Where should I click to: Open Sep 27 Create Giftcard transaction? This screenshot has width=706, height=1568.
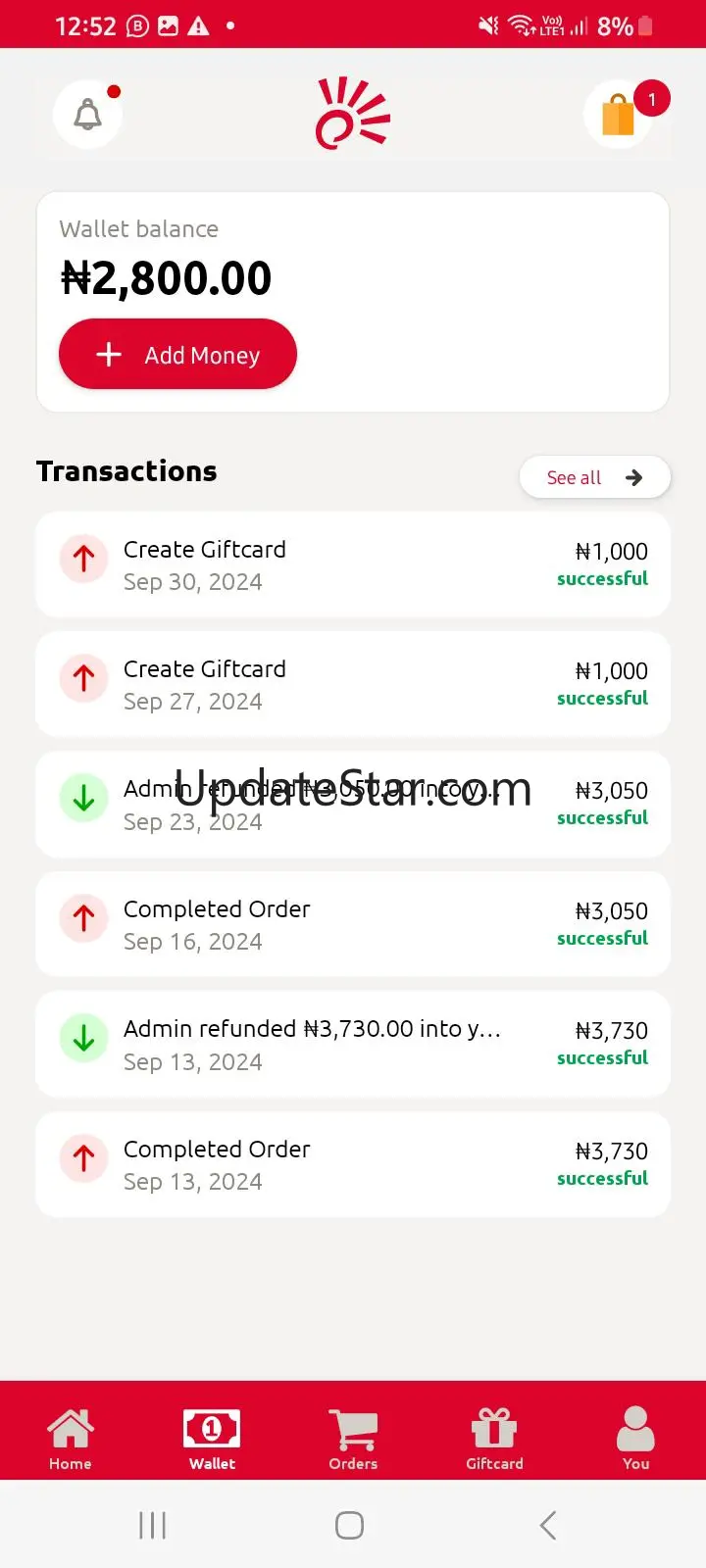pyautogui.click(x=353, y=684)
